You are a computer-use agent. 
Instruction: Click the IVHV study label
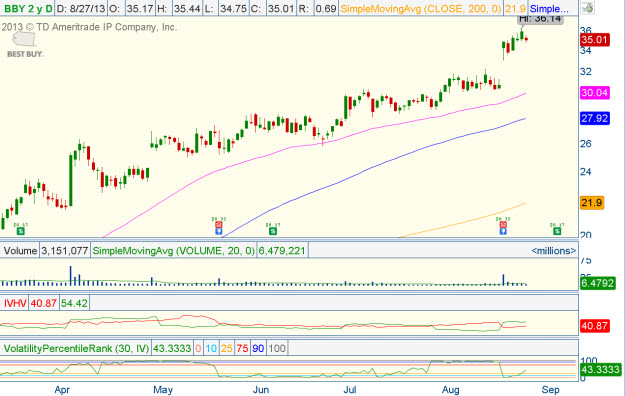(x=15, y=303)
